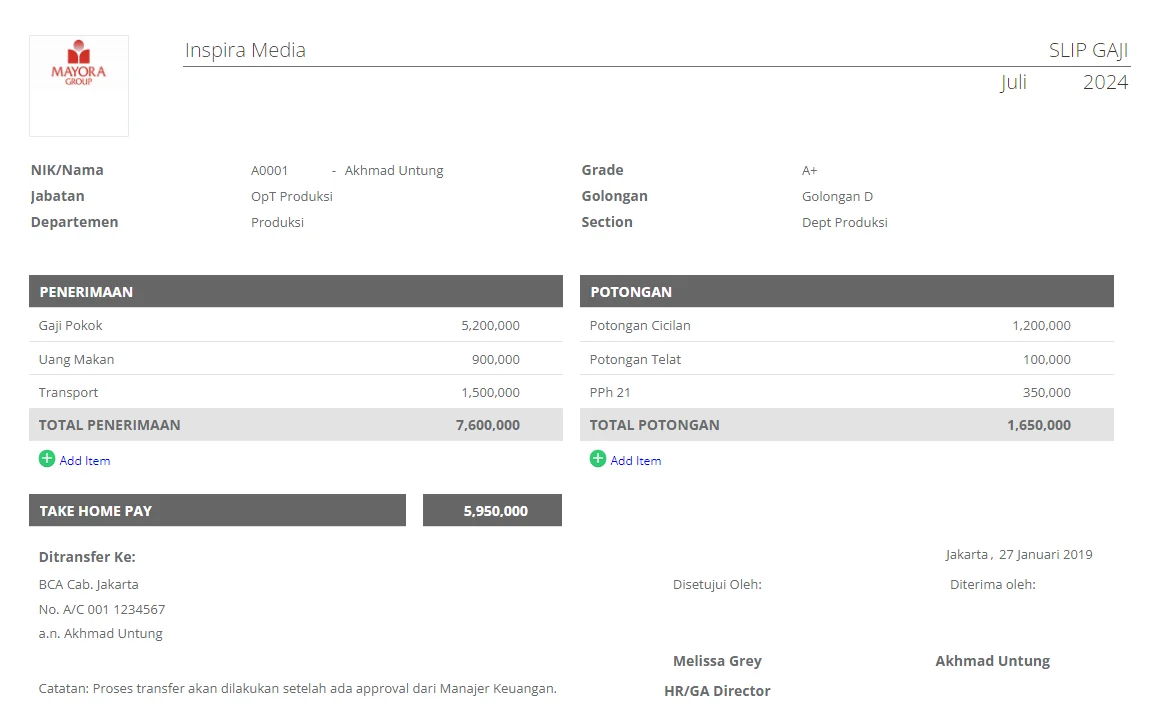1154x719 pixels.
Task: Click the approver name Melissa Grey
Action: [x=717, y=661]
